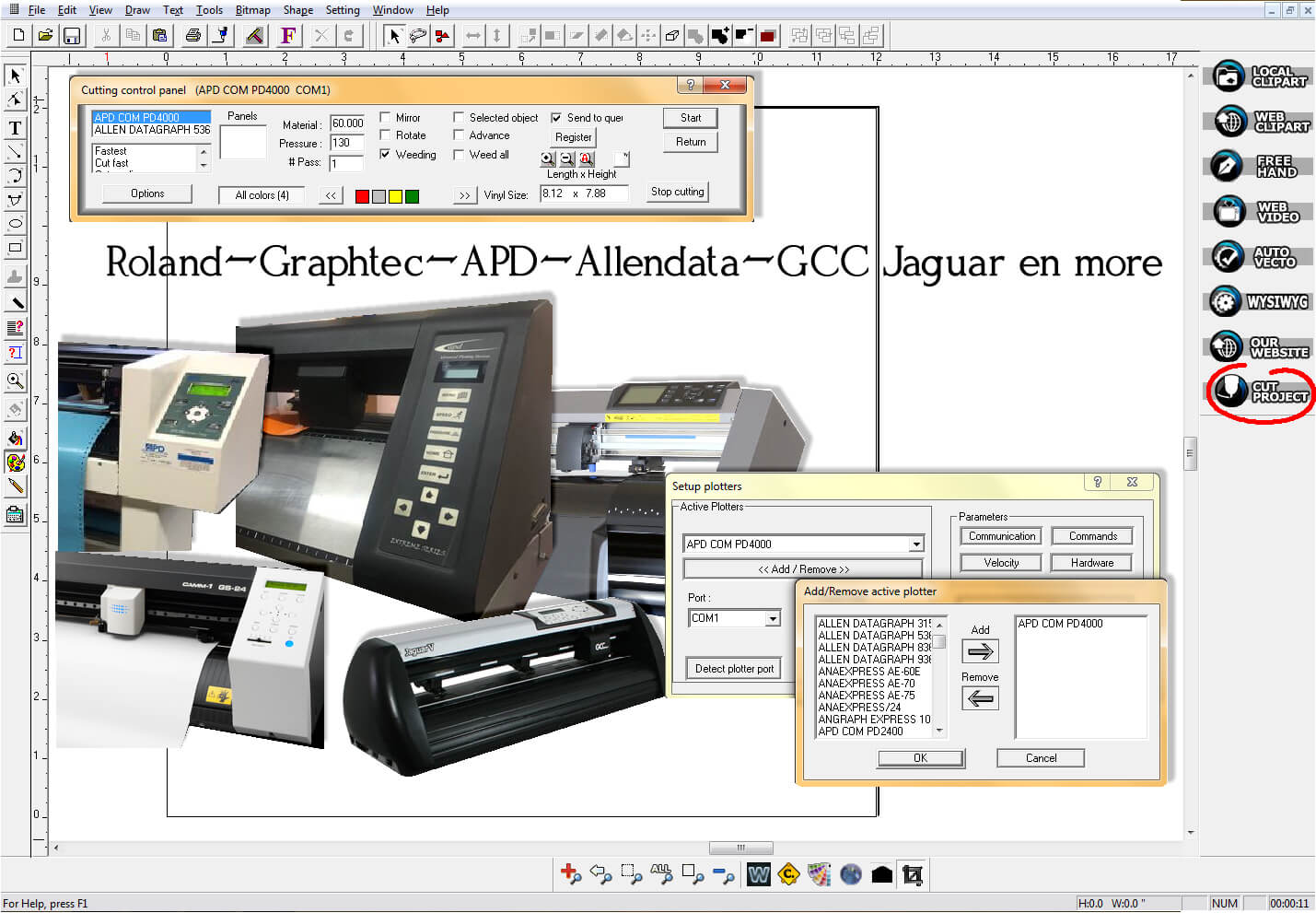
Task: Toggle the Send to queue checkbox
Action: 556,118
